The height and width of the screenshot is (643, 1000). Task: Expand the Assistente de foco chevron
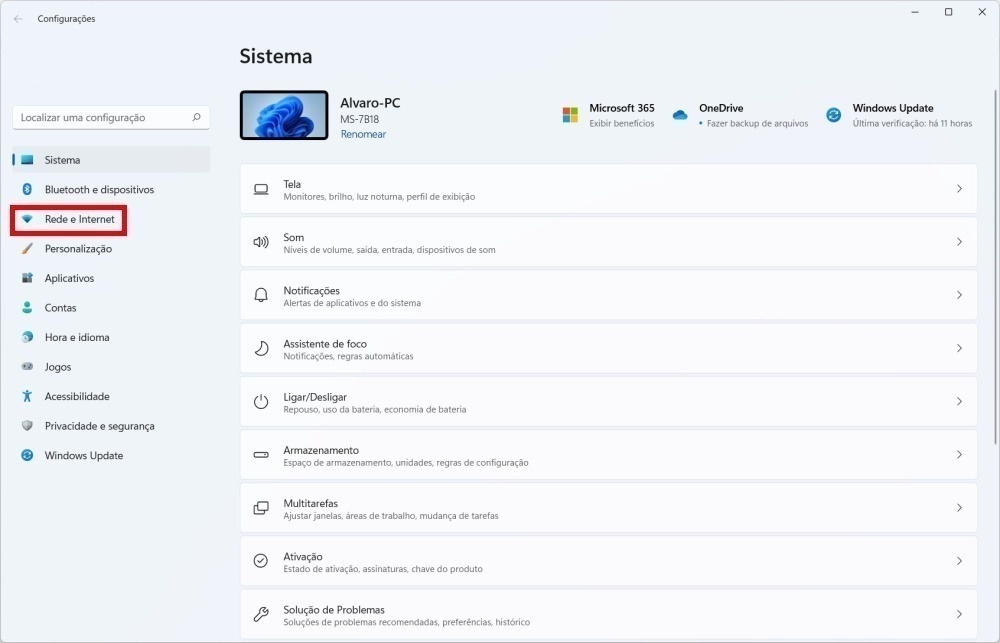pos(959,348)
